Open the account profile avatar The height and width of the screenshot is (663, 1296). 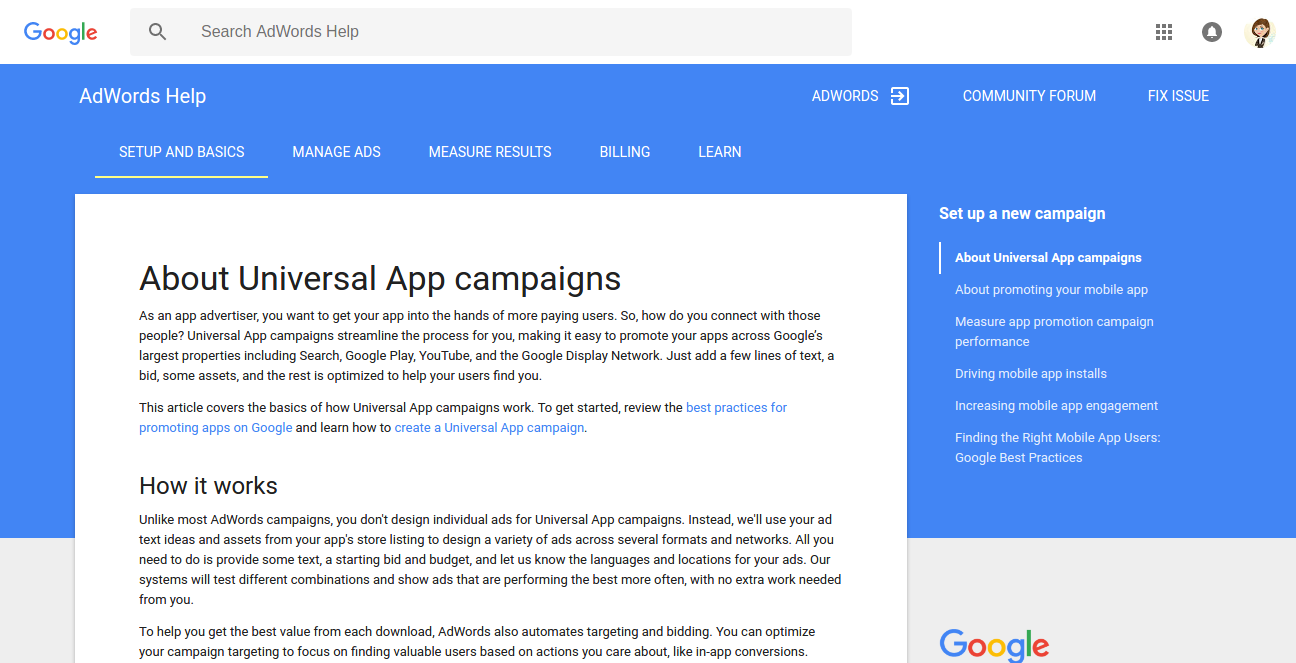pyautogui.click(x=1260, y=32)
